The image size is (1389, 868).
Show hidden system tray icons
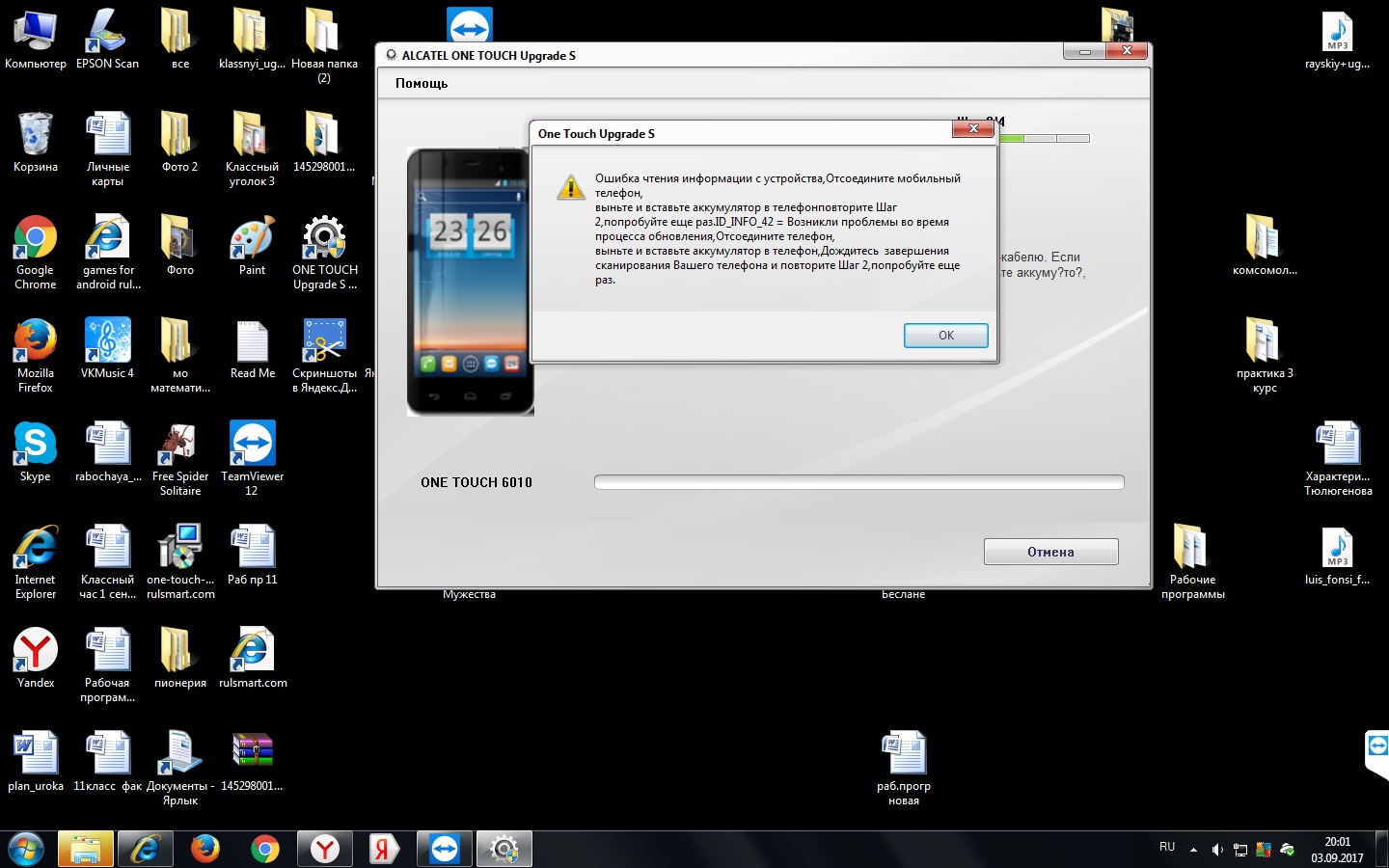[1193, 850]
